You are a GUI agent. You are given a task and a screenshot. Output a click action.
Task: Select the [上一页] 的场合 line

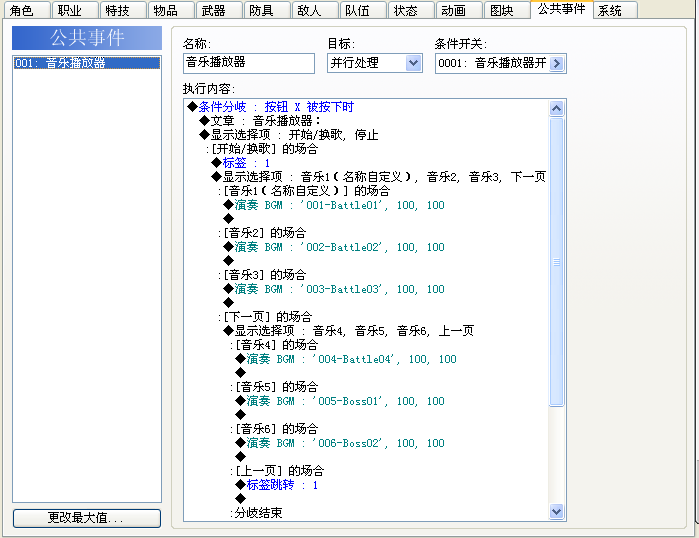click(x=277, y=471)
